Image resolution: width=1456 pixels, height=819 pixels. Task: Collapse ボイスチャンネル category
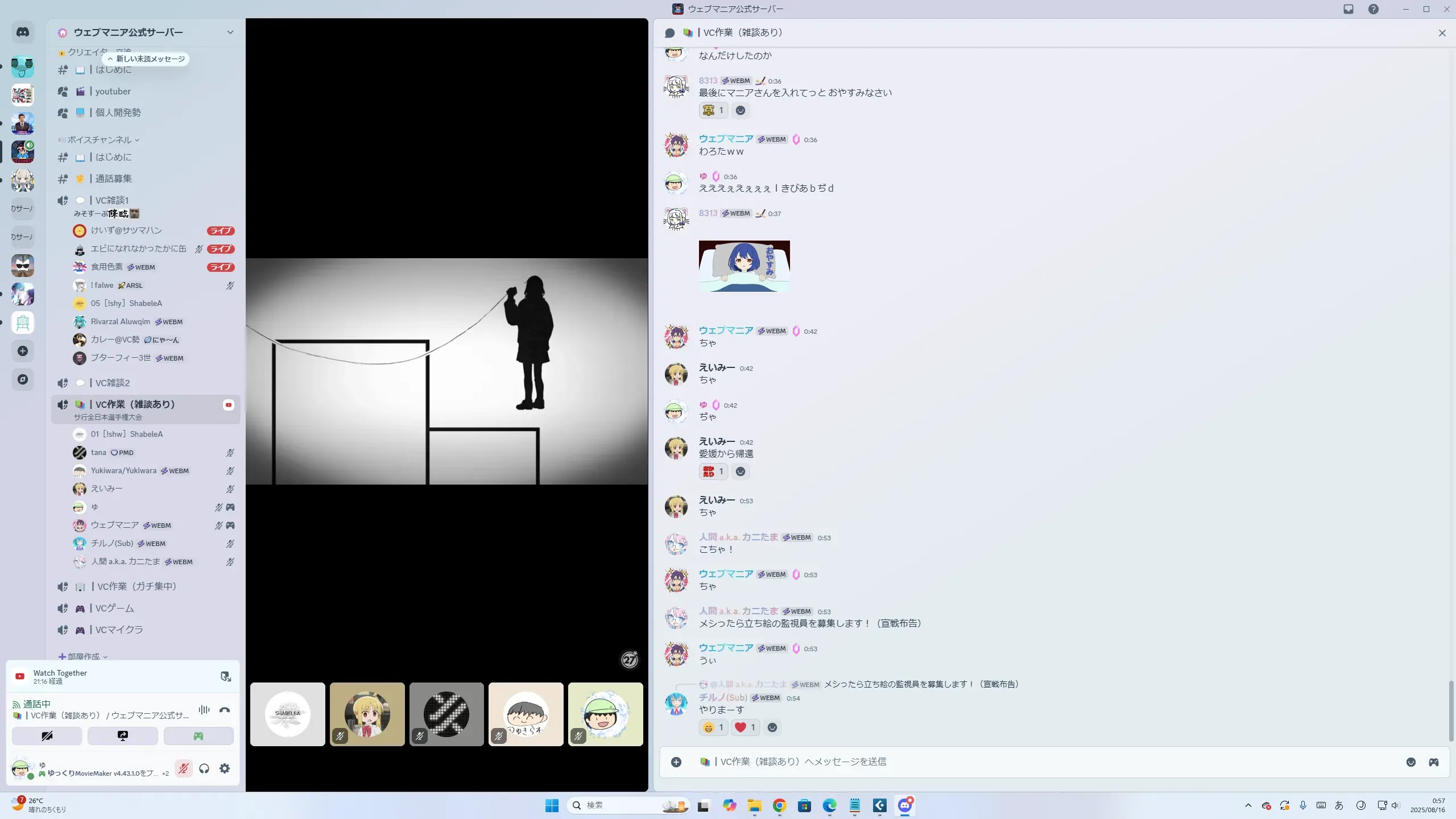(x=100, y=140)
